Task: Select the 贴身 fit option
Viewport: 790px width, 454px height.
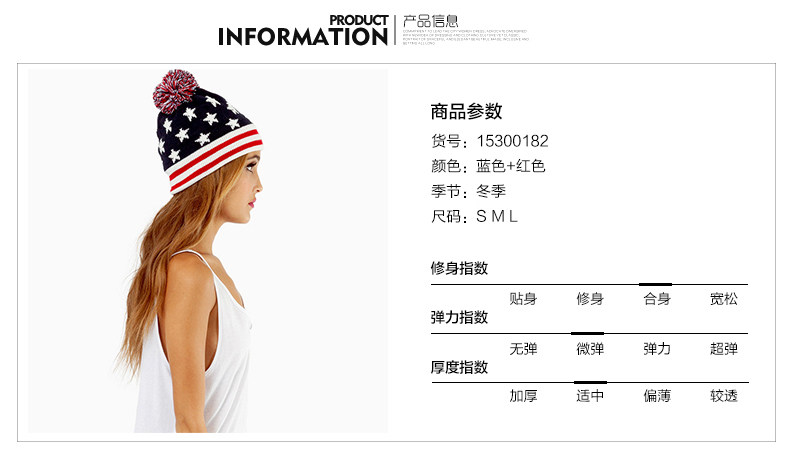Action: point(523,299)
